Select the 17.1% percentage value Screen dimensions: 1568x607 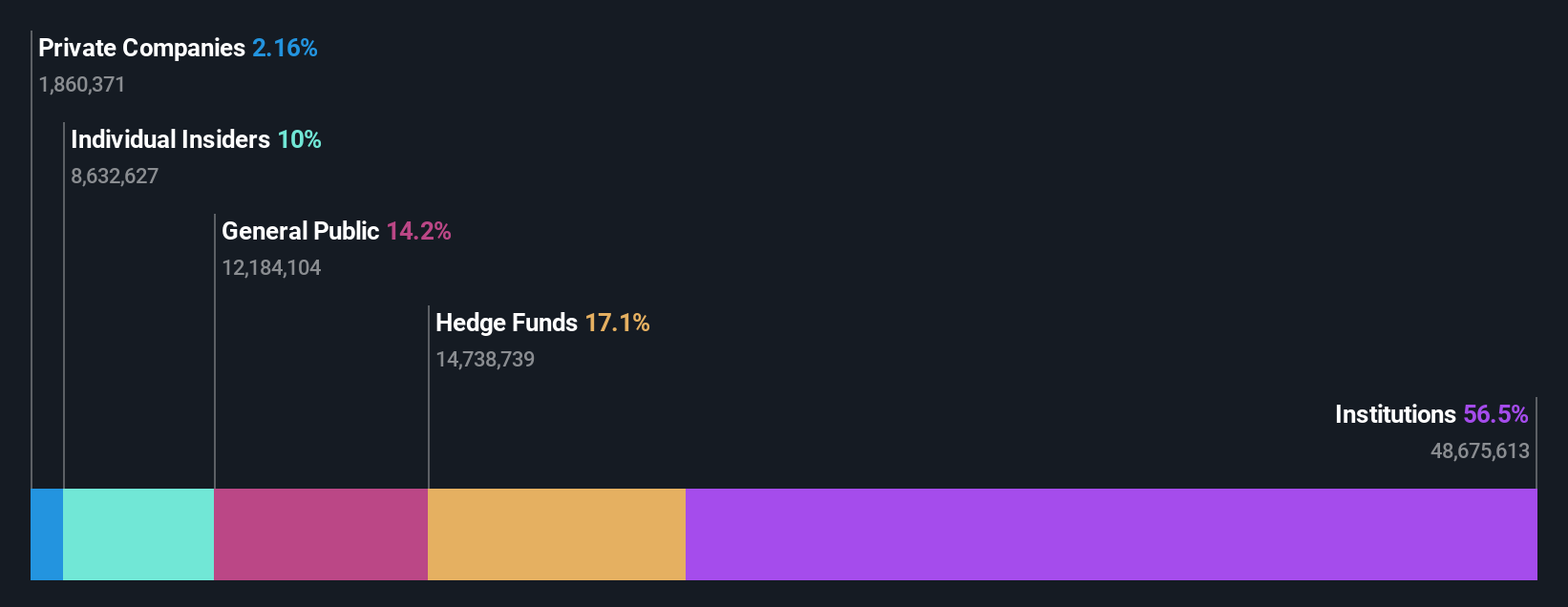pyautogui.click(x=617, y=323)
